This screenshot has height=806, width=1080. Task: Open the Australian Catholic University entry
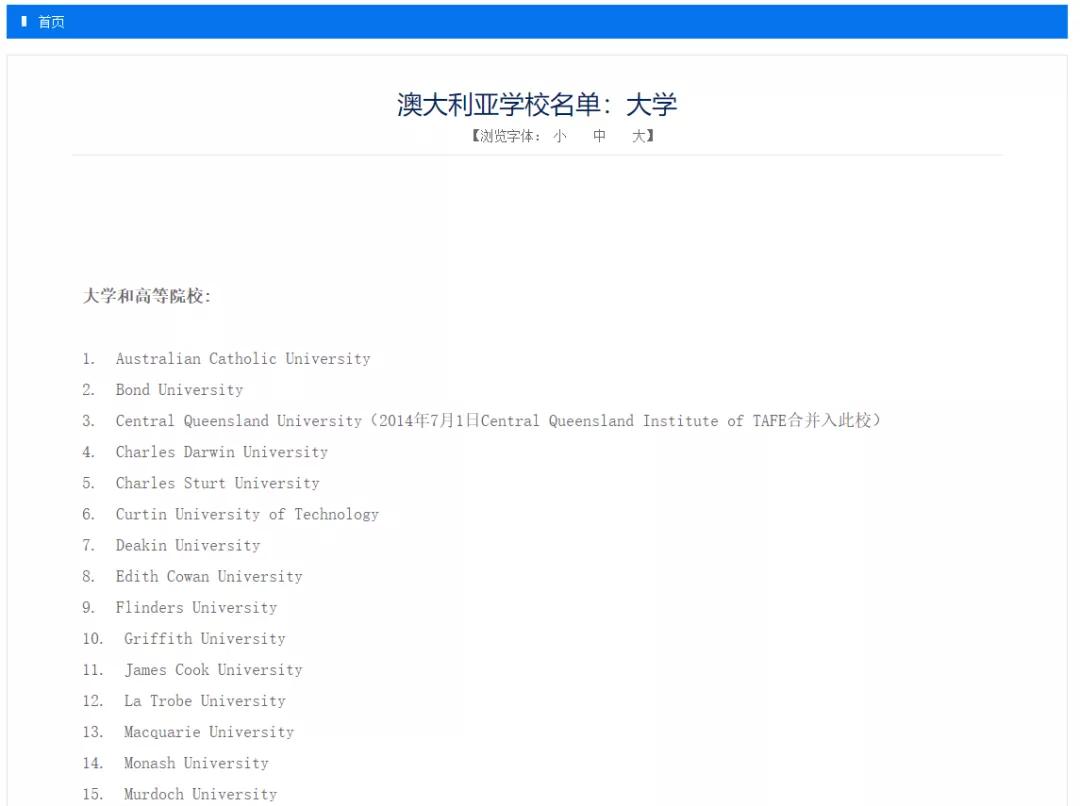pos(243,358)
